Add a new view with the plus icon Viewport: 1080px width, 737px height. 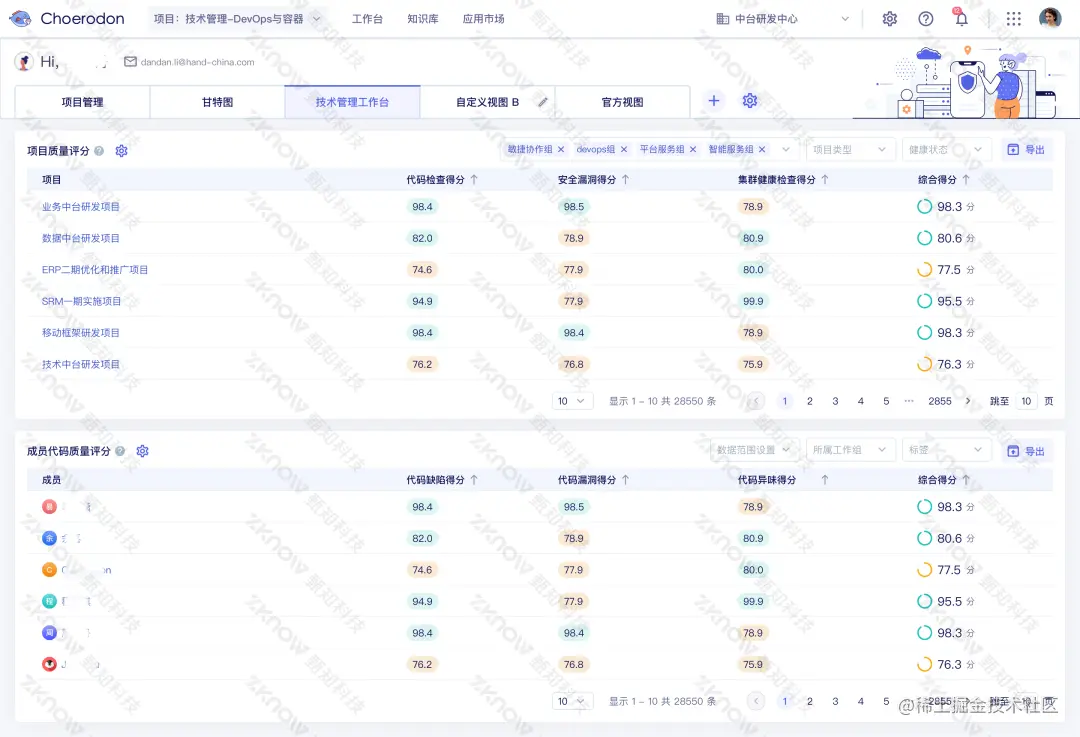(714, 101)
